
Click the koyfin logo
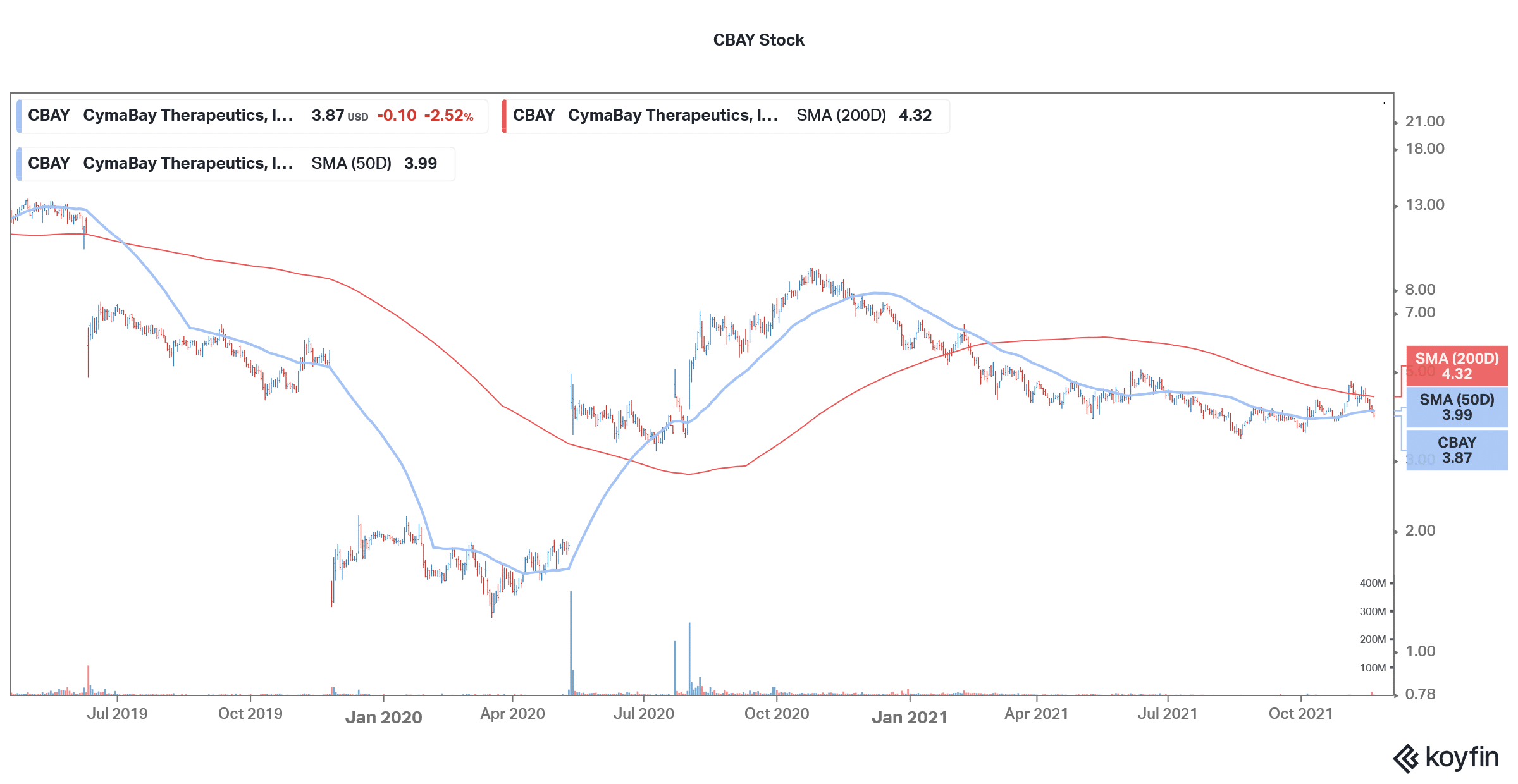pyautogui.click(x=1446, y=757)
